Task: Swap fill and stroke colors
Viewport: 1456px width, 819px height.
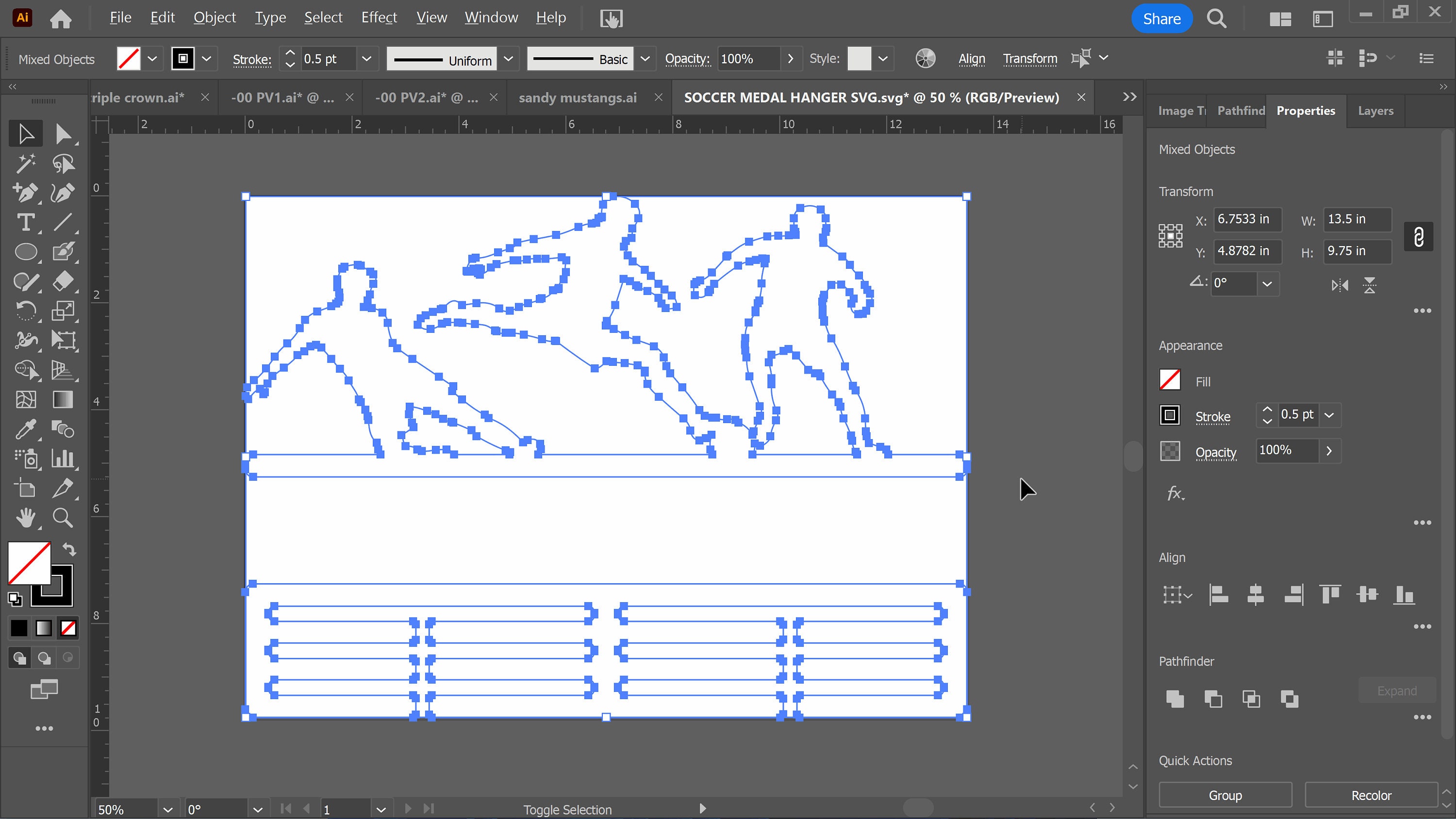Action: (69, 549)
